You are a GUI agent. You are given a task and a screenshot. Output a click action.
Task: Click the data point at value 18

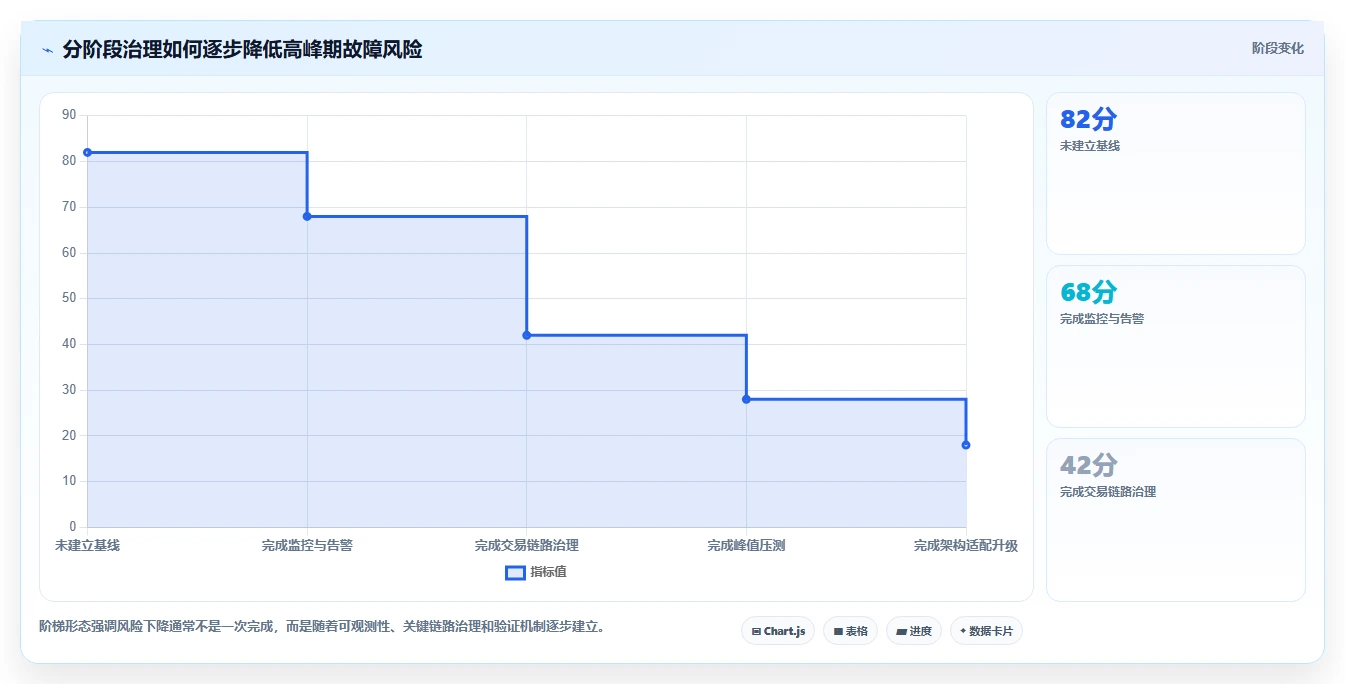coord(966,445)
